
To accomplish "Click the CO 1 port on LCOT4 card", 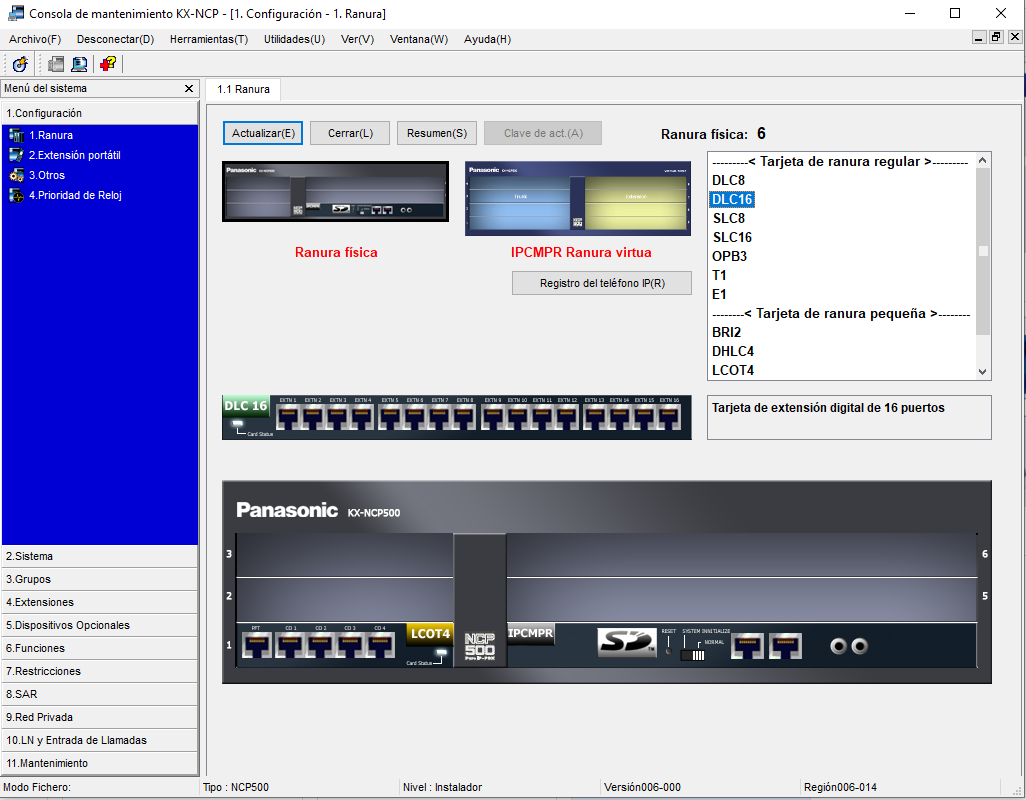I will [x=291, y=646].
